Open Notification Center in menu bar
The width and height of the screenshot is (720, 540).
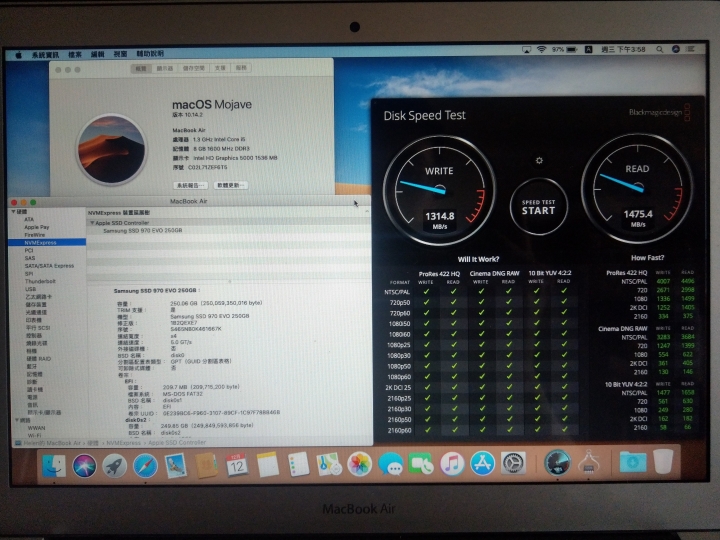click(x=691, y=49)
